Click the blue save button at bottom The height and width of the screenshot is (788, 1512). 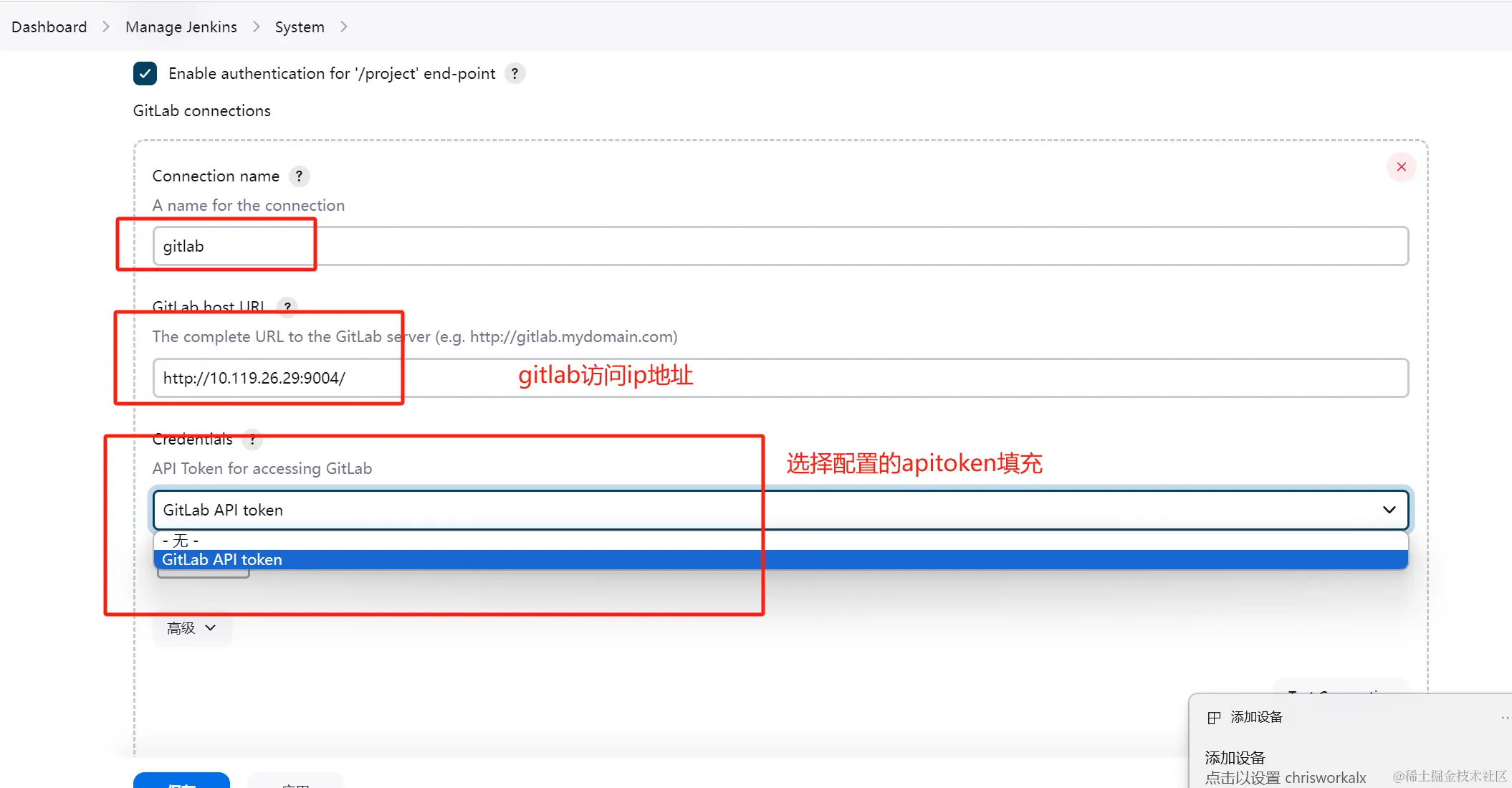[181, 780]
